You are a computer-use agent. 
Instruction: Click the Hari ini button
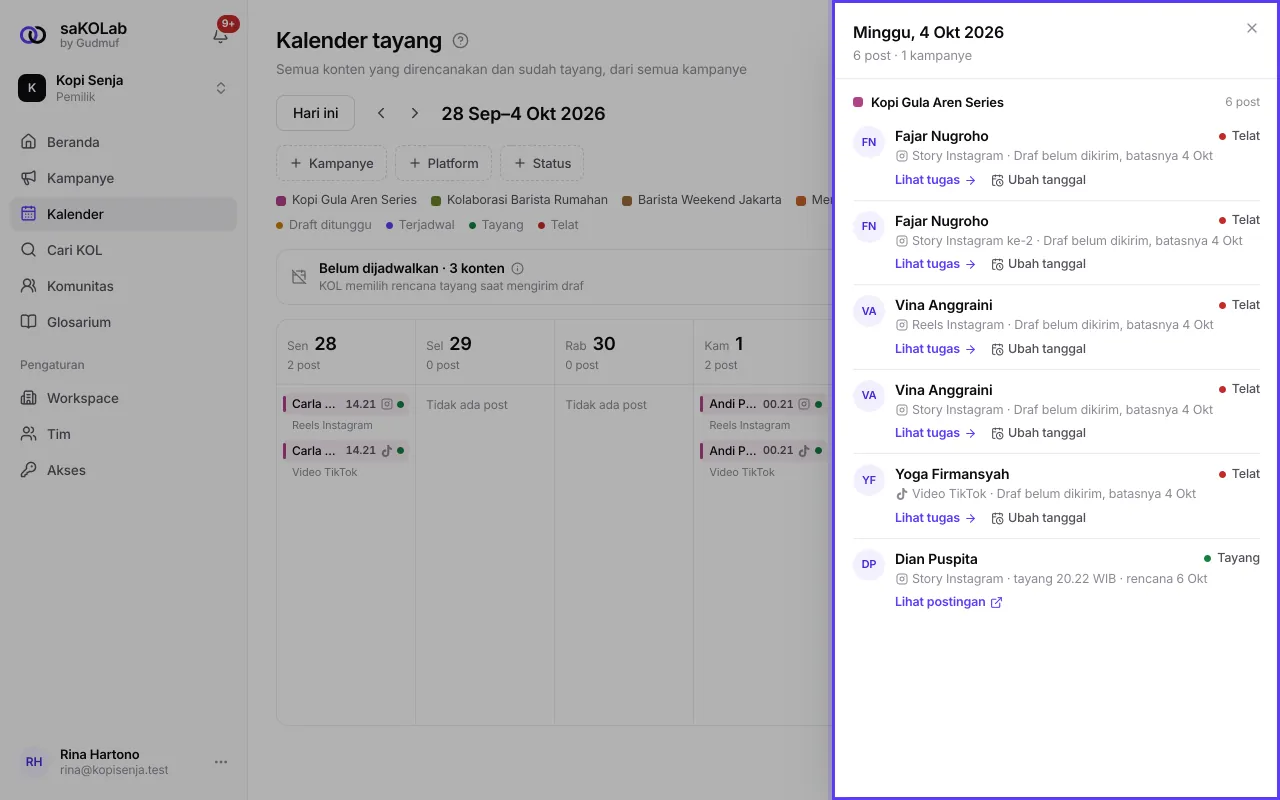pos(315,113)
